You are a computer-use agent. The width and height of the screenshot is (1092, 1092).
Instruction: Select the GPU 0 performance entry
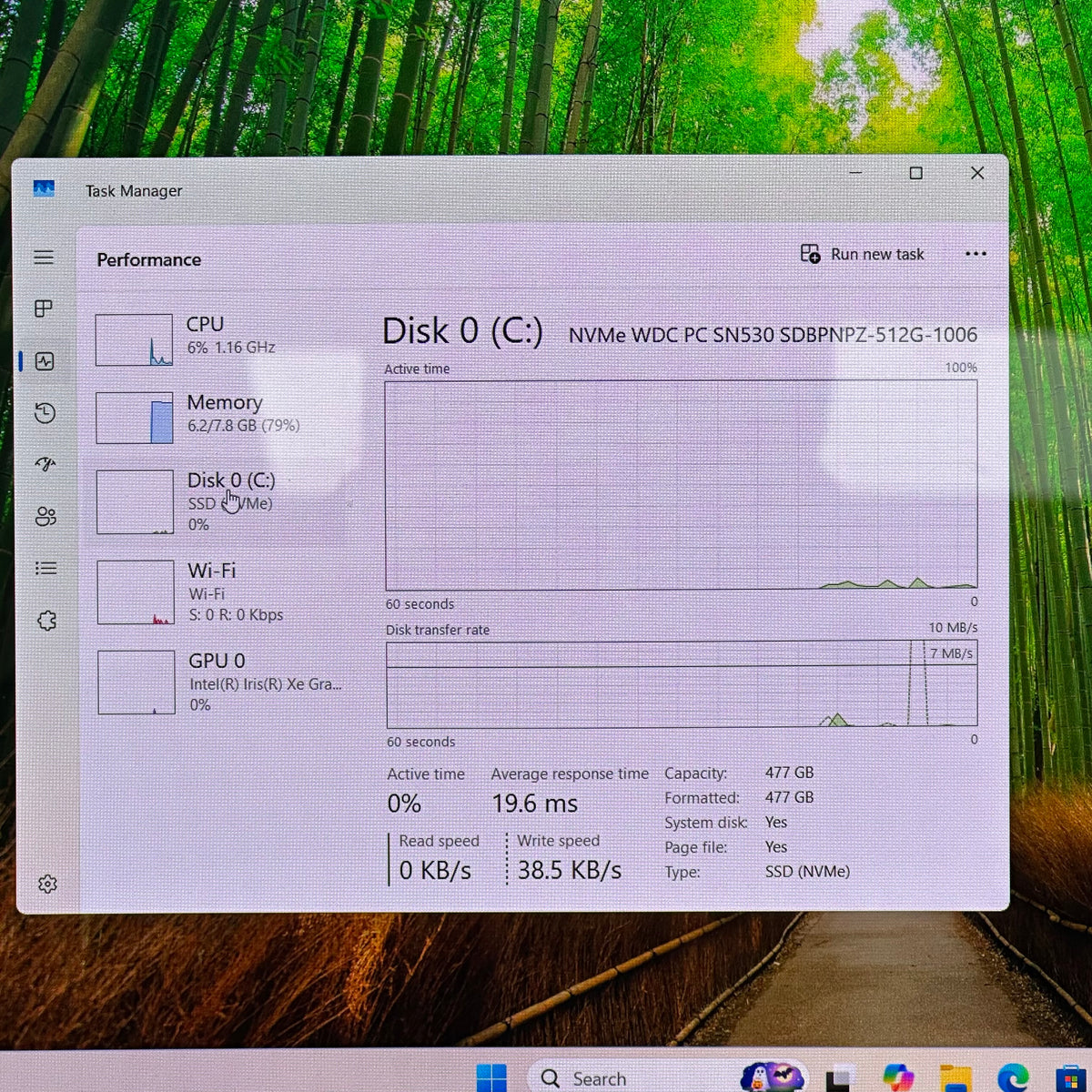point(225,682)
